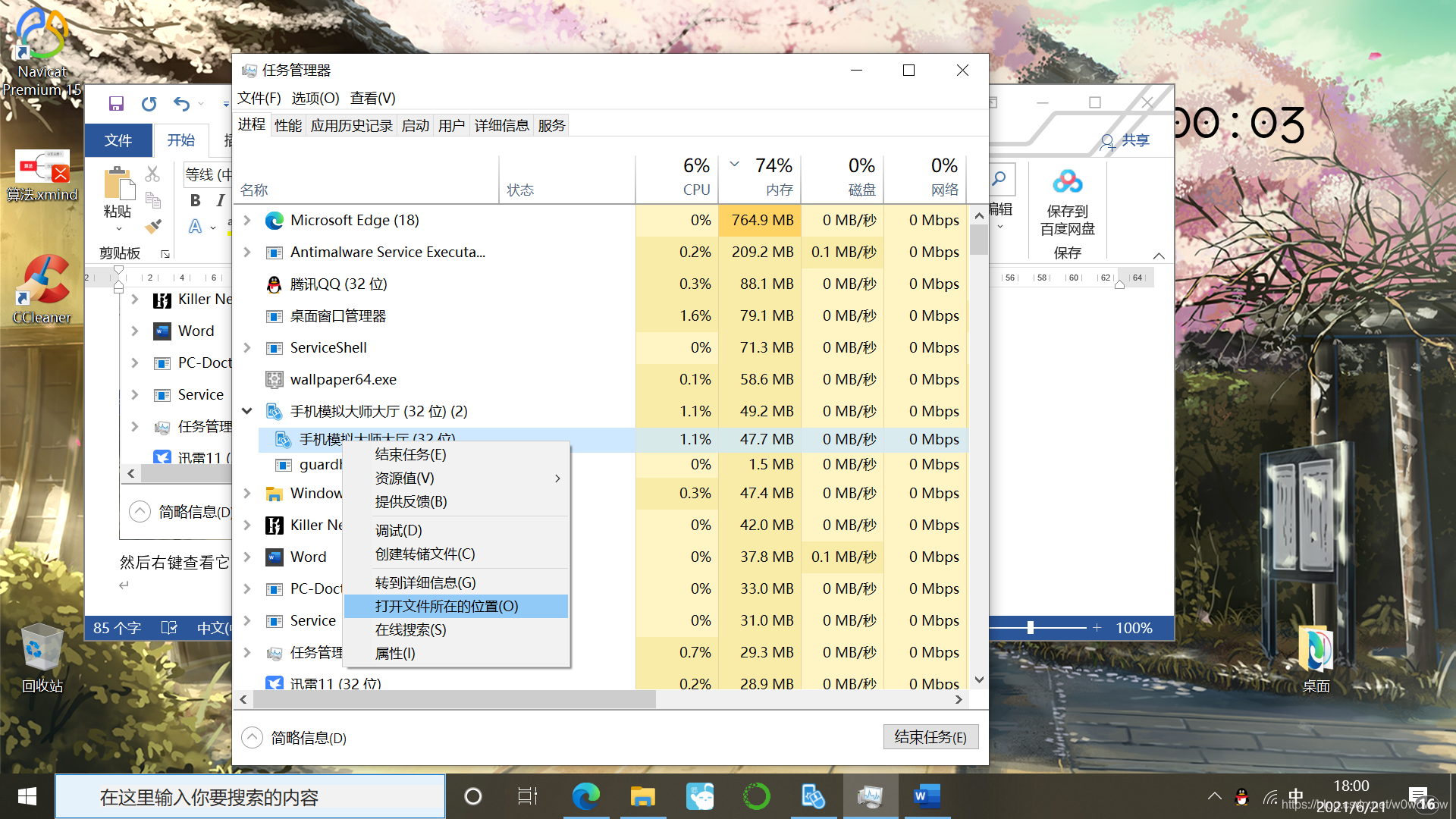Switch to the Performance tab
Image resolution: width=1456 pixels, height=819 pixels.
tap(287, 126)
